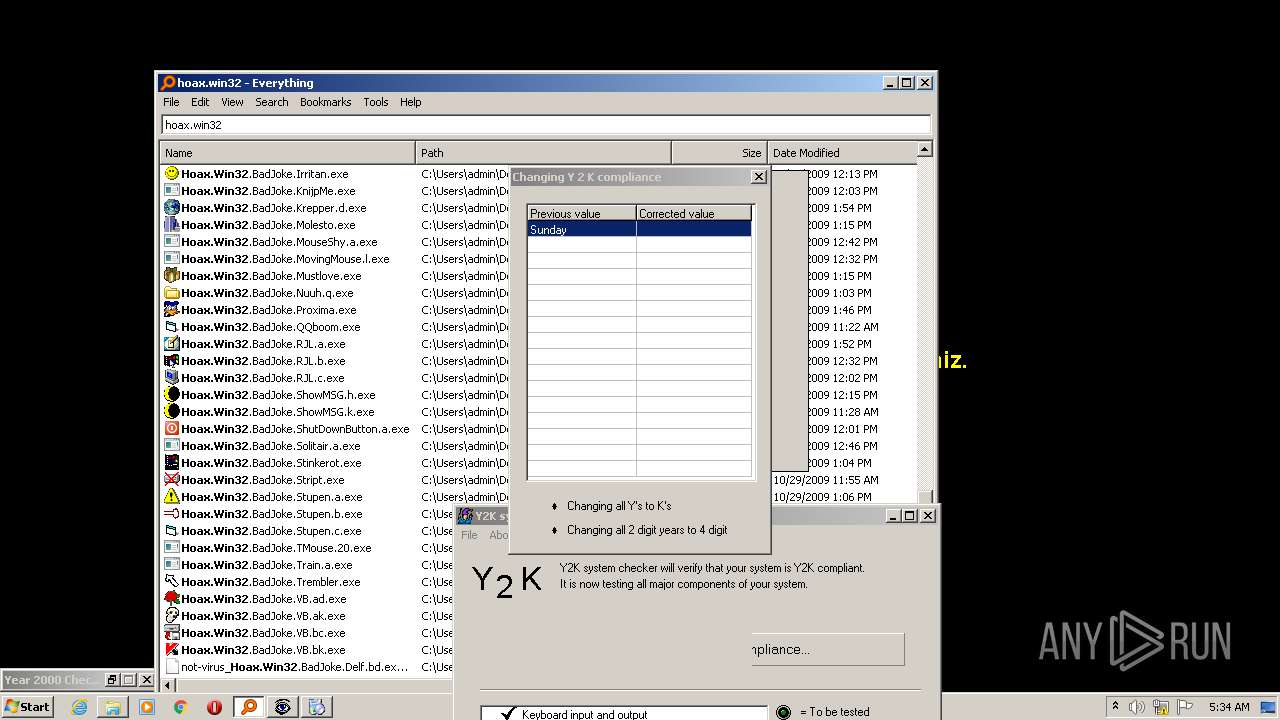
Task: Maximize the Y2K system checker window
Action: pyautogui.click(x=909, y=516)
